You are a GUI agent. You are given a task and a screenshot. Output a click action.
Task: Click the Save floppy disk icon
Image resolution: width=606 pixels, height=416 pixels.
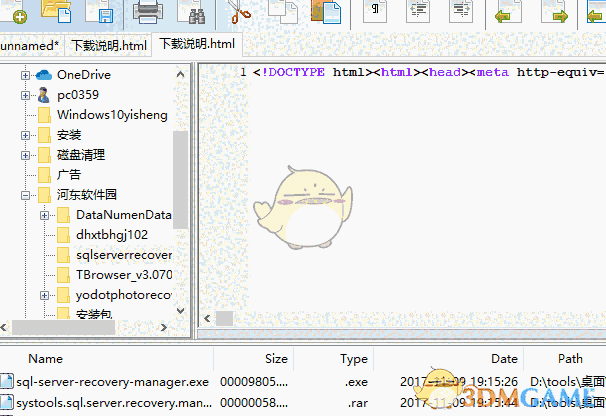(x=99, y=12)
